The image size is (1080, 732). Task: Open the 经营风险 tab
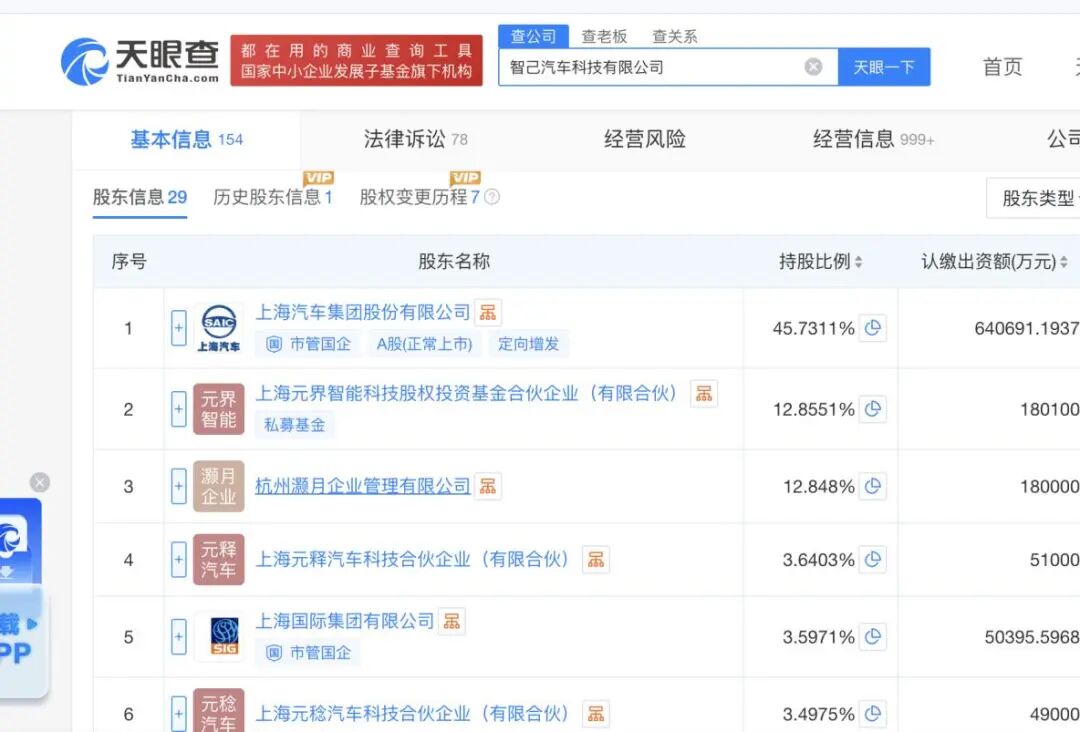[645, 139]
